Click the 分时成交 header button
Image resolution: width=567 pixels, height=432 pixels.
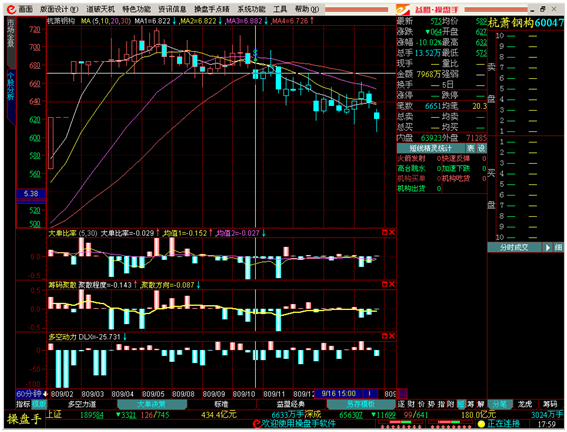tap(514, 247)
